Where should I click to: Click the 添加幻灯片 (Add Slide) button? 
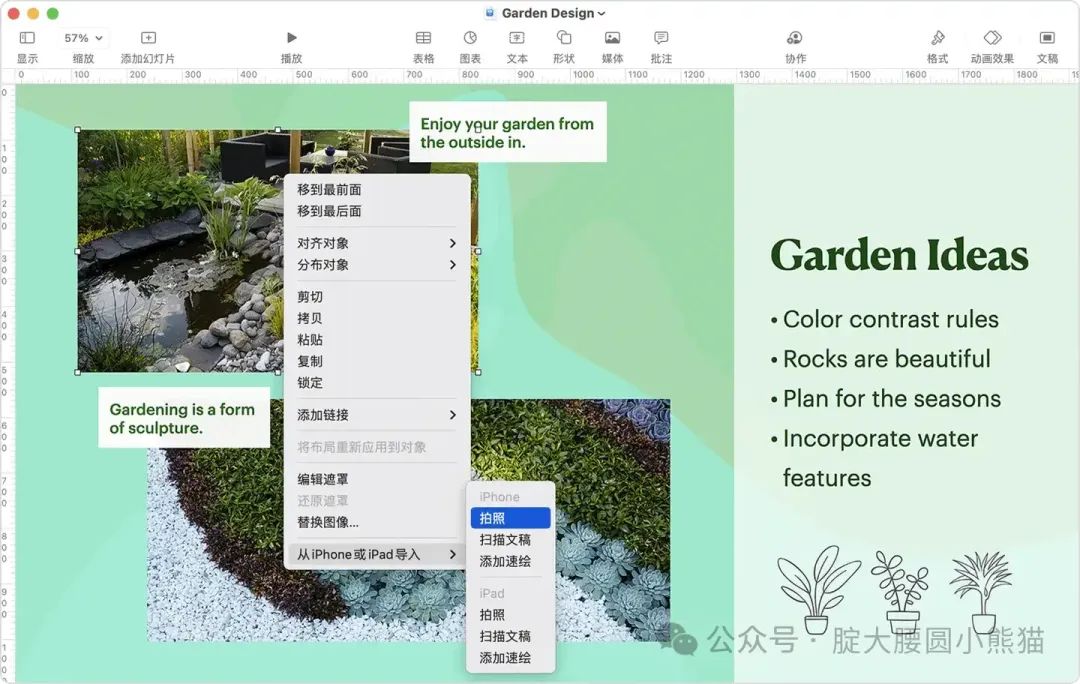point(148,38)
